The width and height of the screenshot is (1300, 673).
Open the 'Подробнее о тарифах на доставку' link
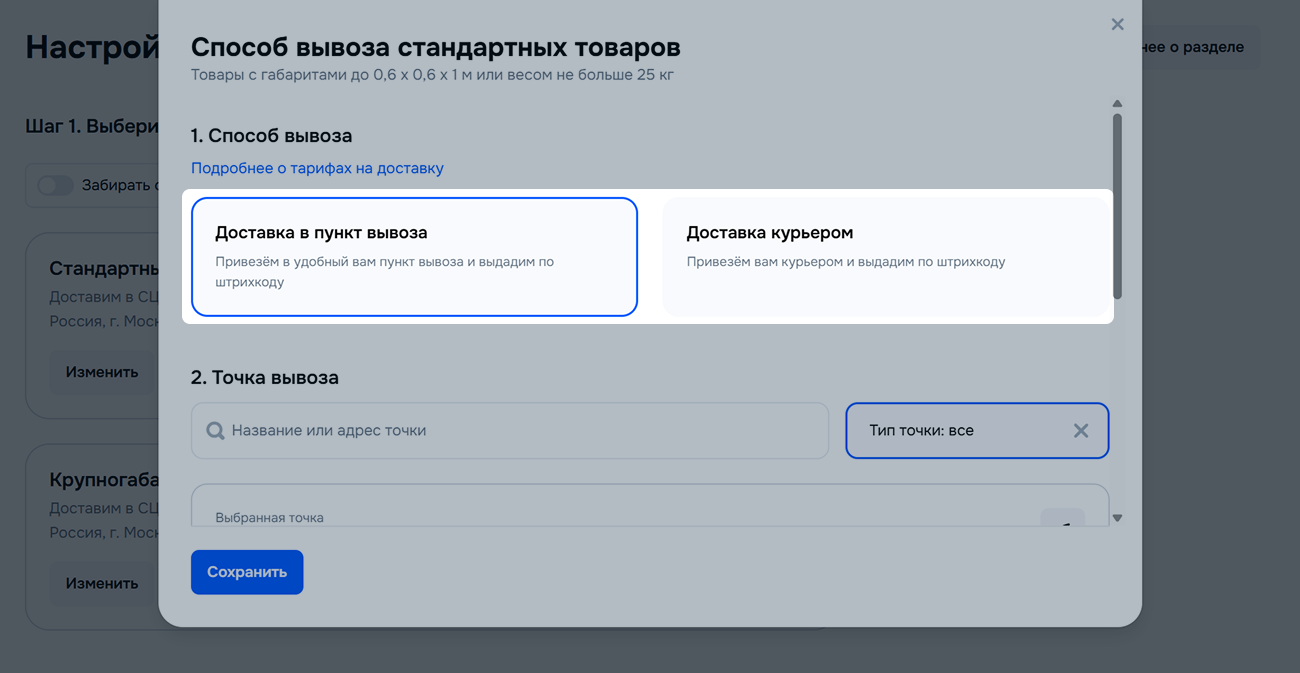(317, 168)
